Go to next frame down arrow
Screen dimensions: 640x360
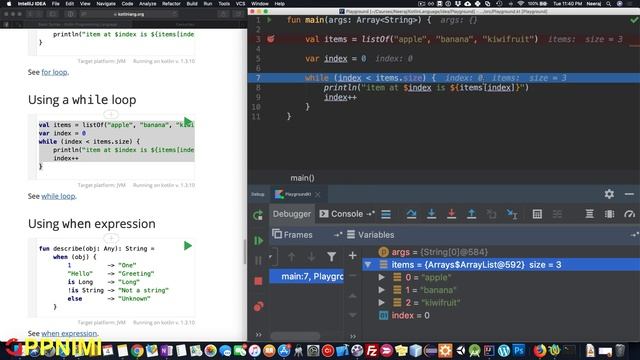click(x=311, y=257)
